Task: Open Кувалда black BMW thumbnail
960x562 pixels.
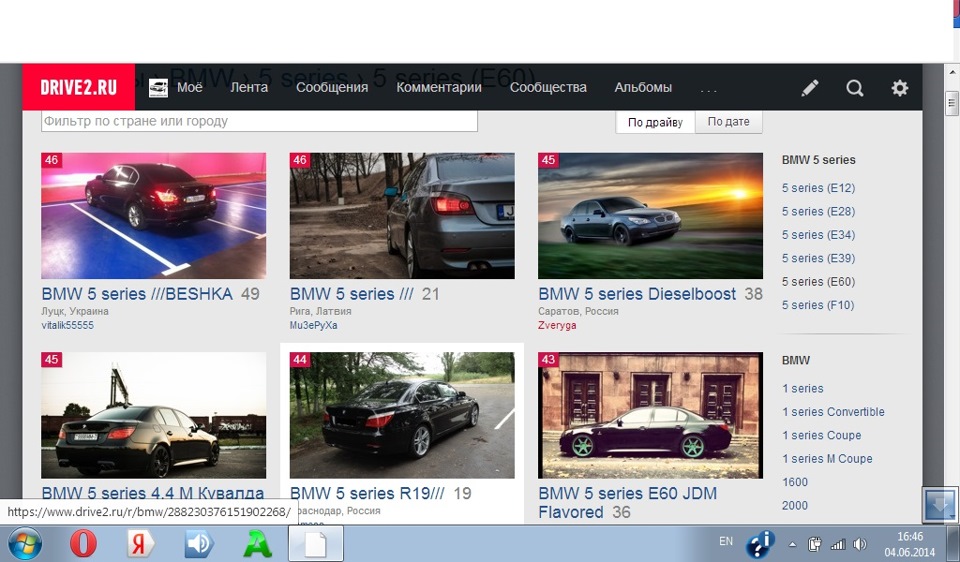Action: tap(154, 415)
